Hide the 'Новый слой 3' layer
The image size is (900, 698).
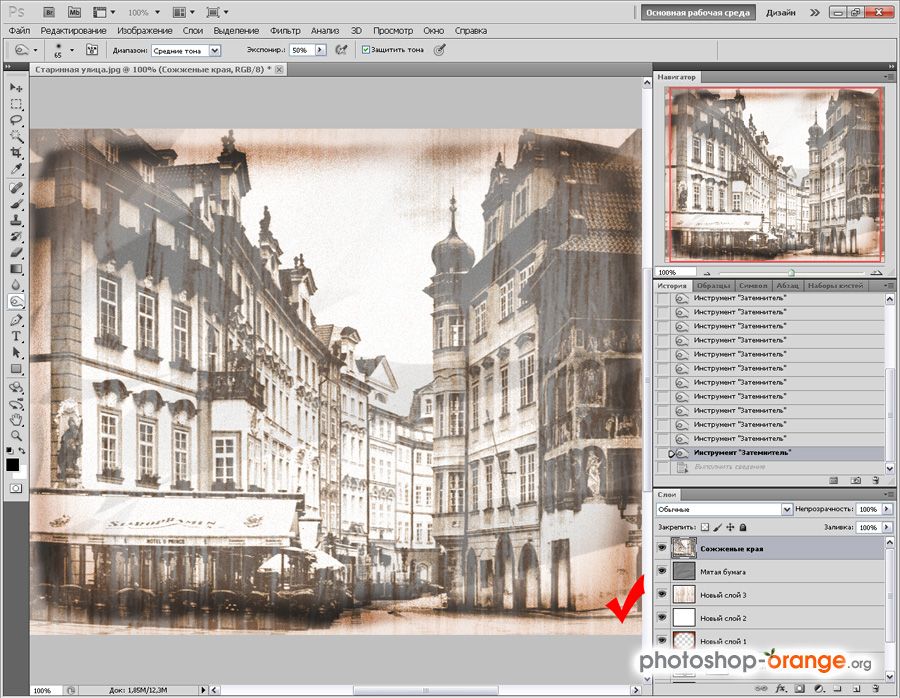tap(662, 595)
